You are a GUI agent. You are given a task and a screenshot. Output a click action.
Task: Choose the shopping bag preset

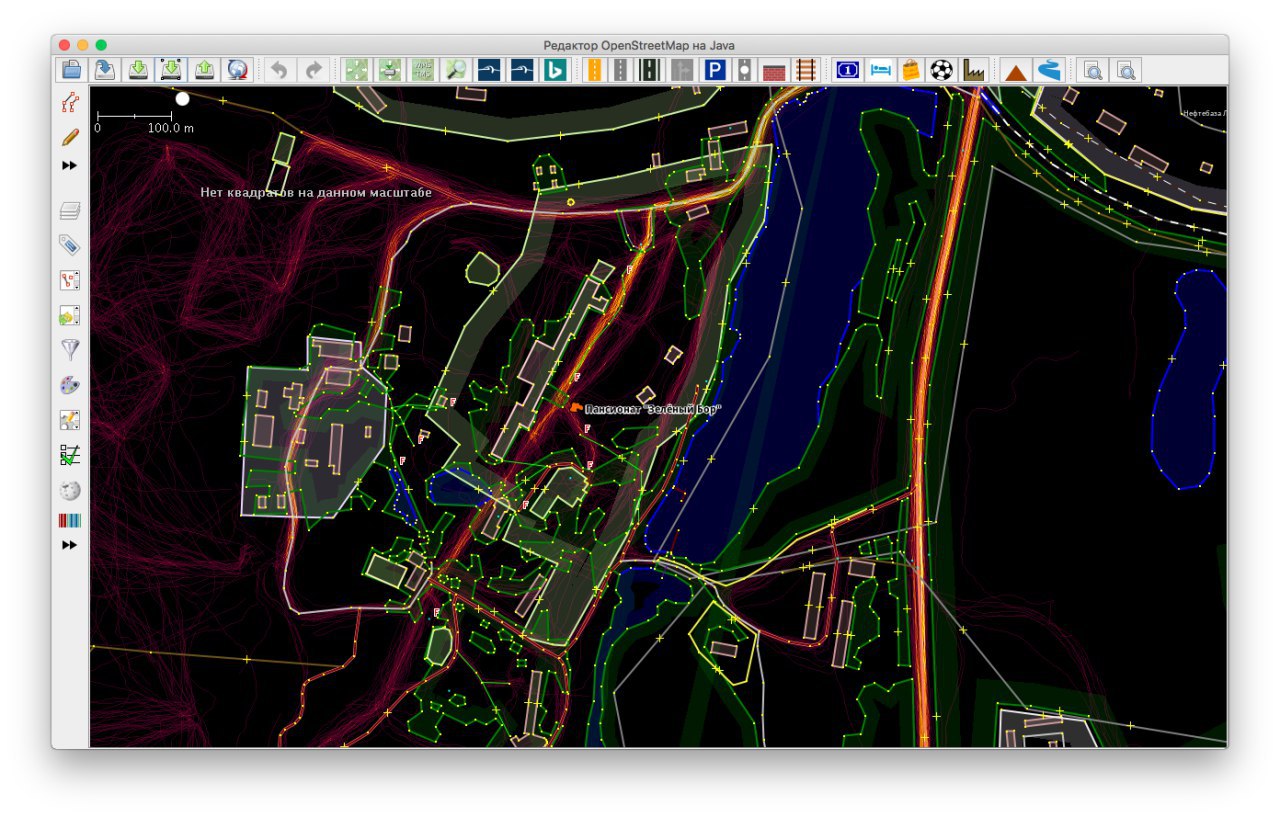click(911, 69)
